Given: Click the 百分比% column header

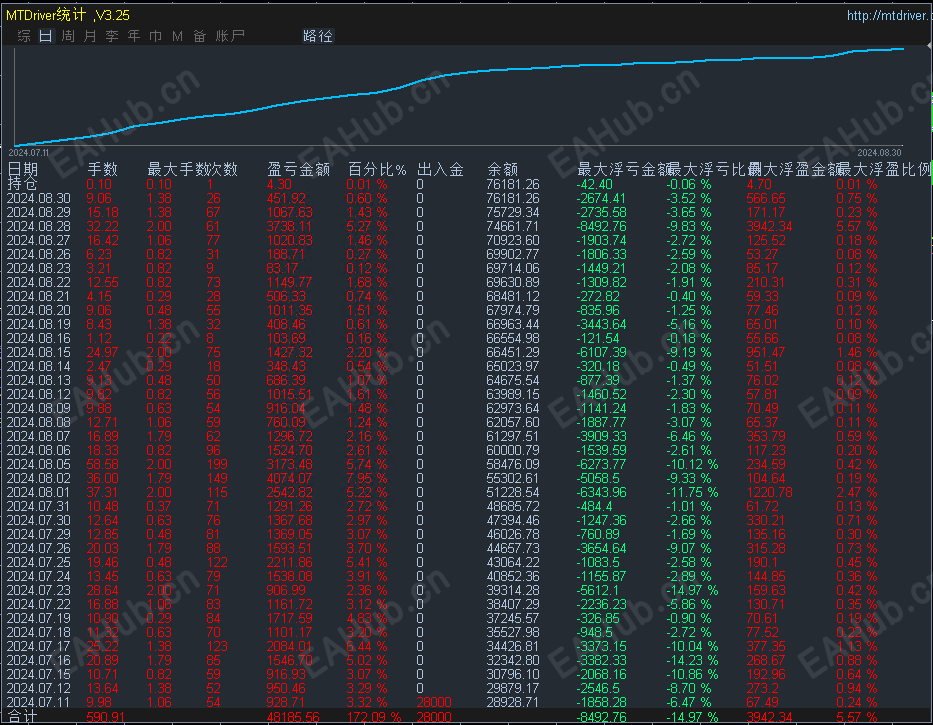Looking at the screenshot, I should click(x=377, y=170).
